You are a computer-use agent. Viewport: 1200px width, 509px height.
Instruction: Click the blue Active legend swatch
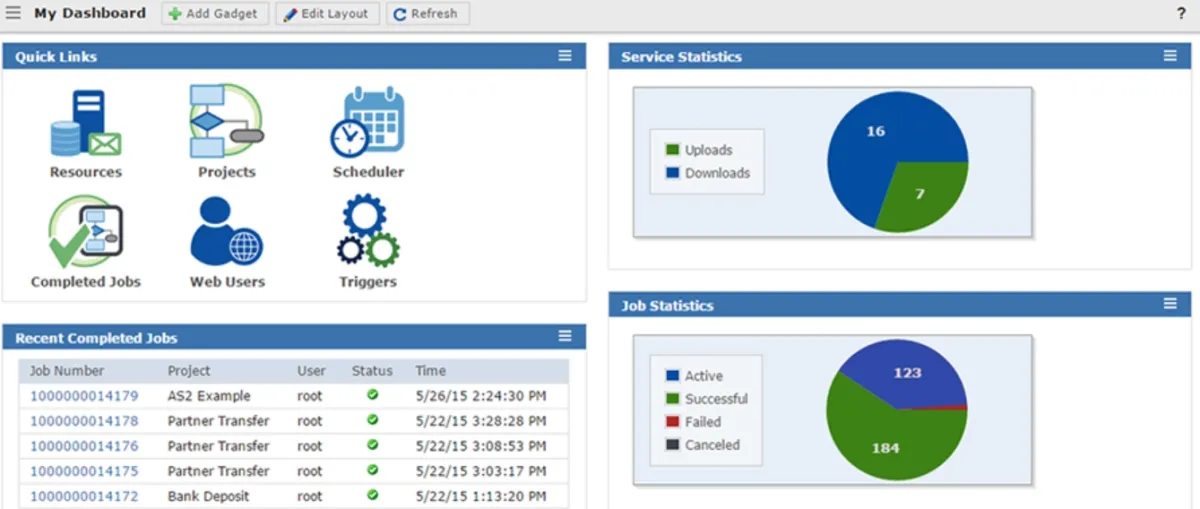(673, 376)
